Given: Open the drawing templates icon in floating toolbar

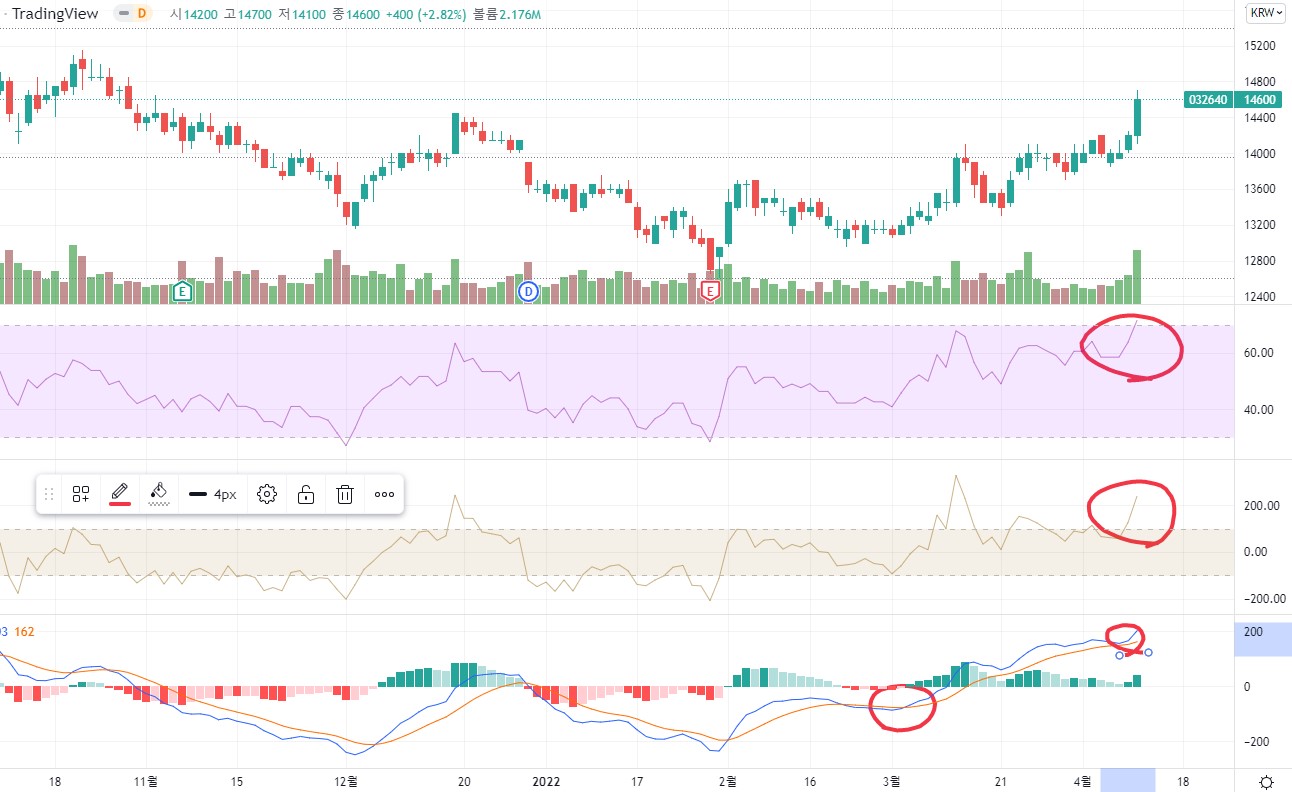Looking at the screenshot, I should coord(81,494).
